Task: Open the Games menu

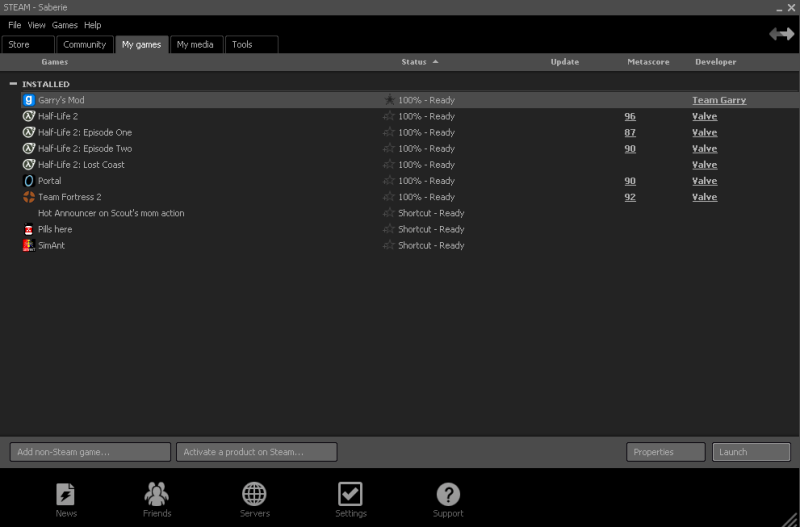Action: [x=64, y=24]
